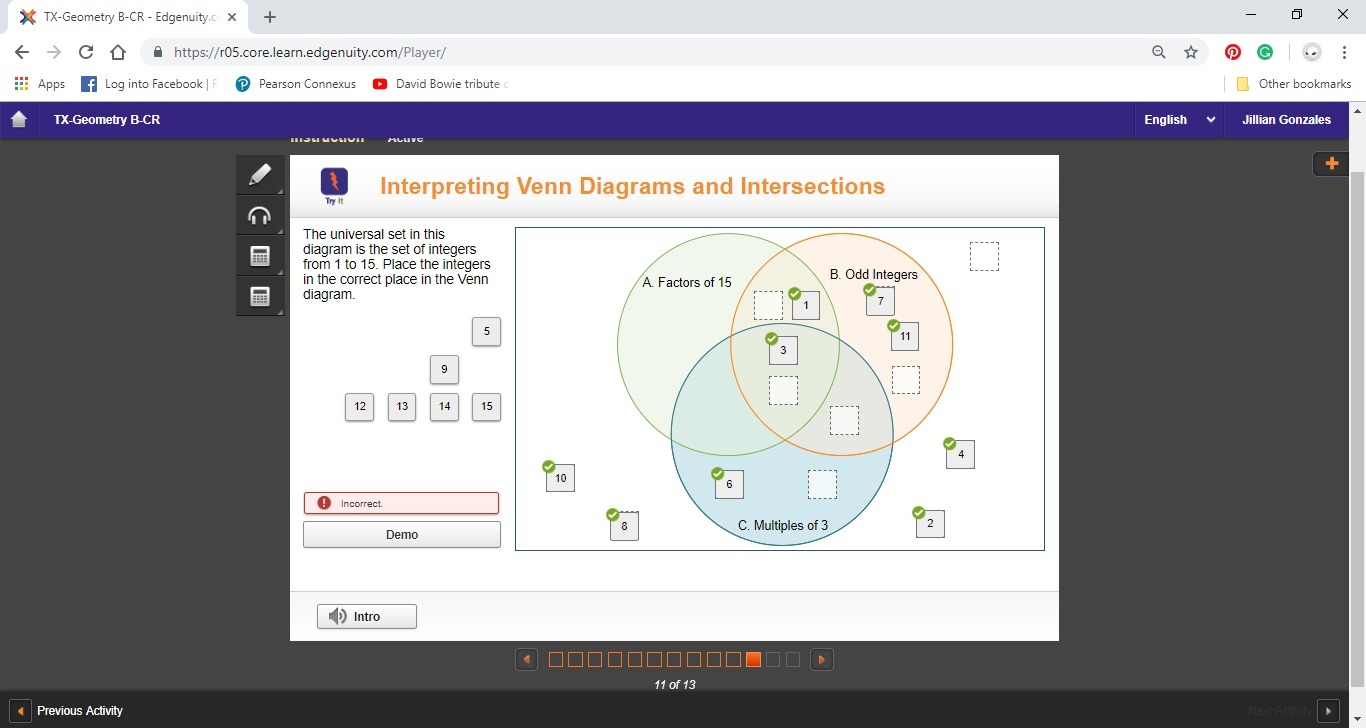This screenshot has height=728, width=1366.
Task: Select the placed number 6 tile
Action: (x=729, y=485)
